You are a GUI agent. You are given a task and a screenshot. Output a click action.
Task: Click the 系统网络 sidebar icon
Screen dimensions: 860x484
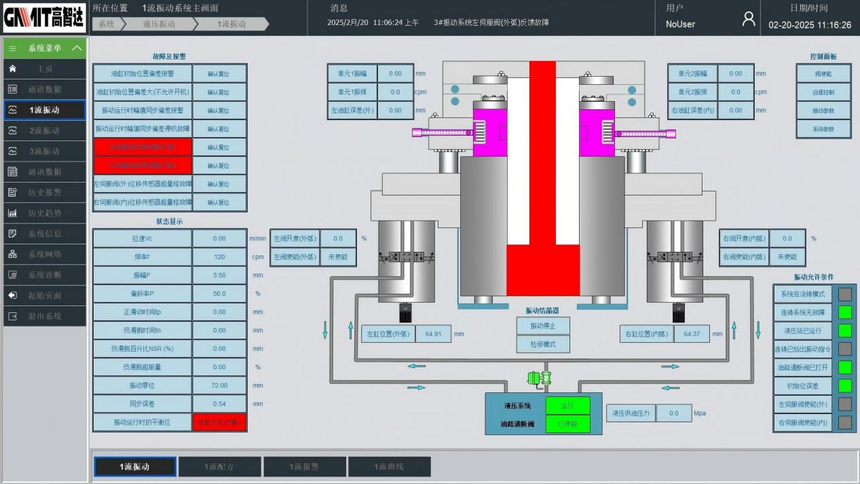click(12, 254)
